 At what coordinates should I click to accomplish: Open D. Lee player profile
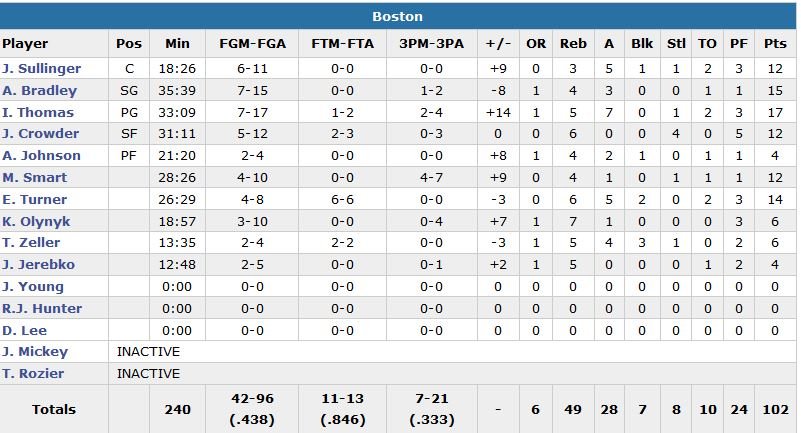tap(26, 330)
